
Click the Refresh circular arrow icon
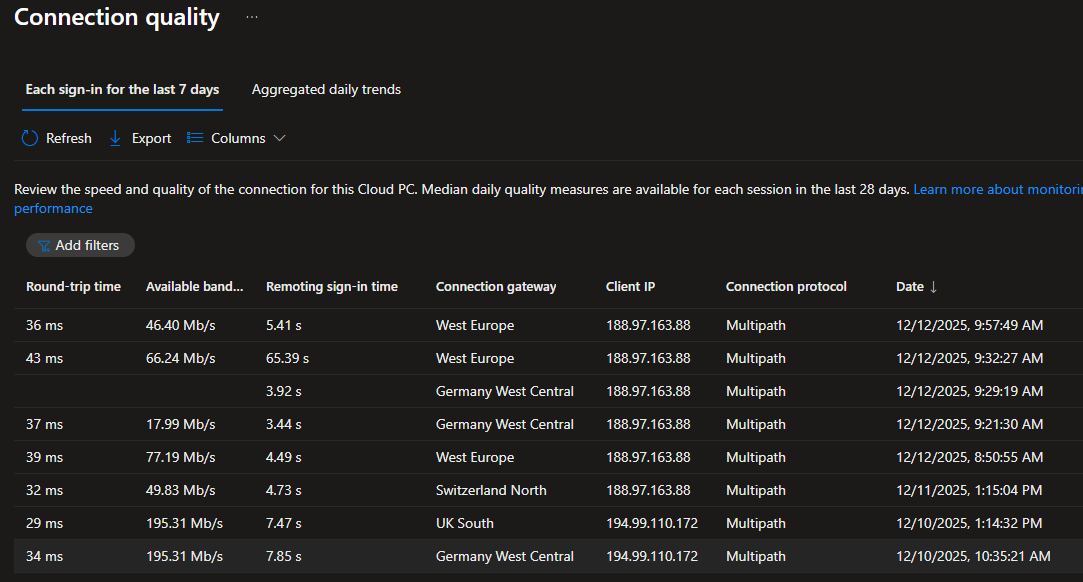pyautogui.click(x=30, y=138)
